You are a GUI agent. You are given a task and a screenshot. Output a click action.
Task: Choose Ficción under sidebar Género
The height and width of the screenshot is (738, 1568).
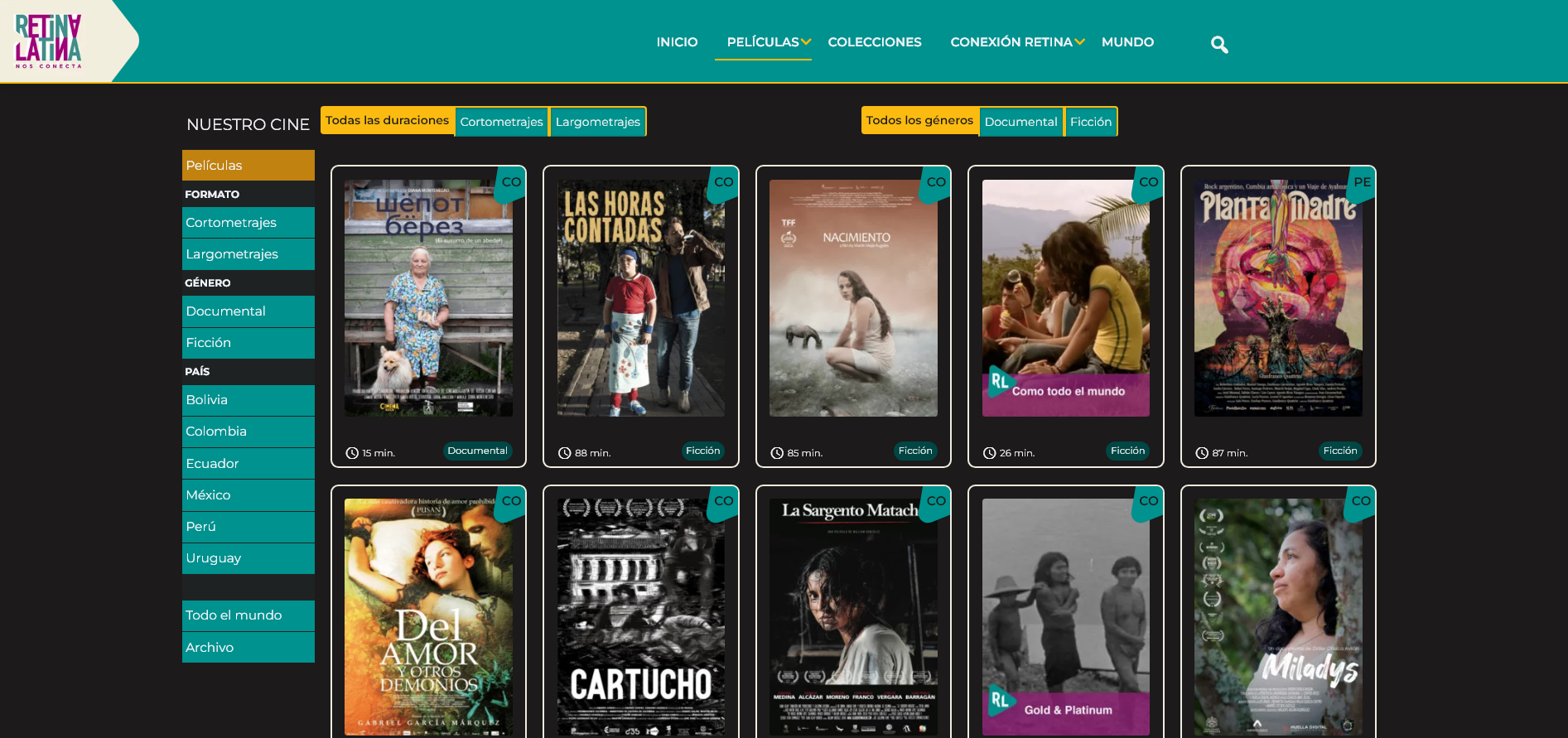tap(248, 343)
